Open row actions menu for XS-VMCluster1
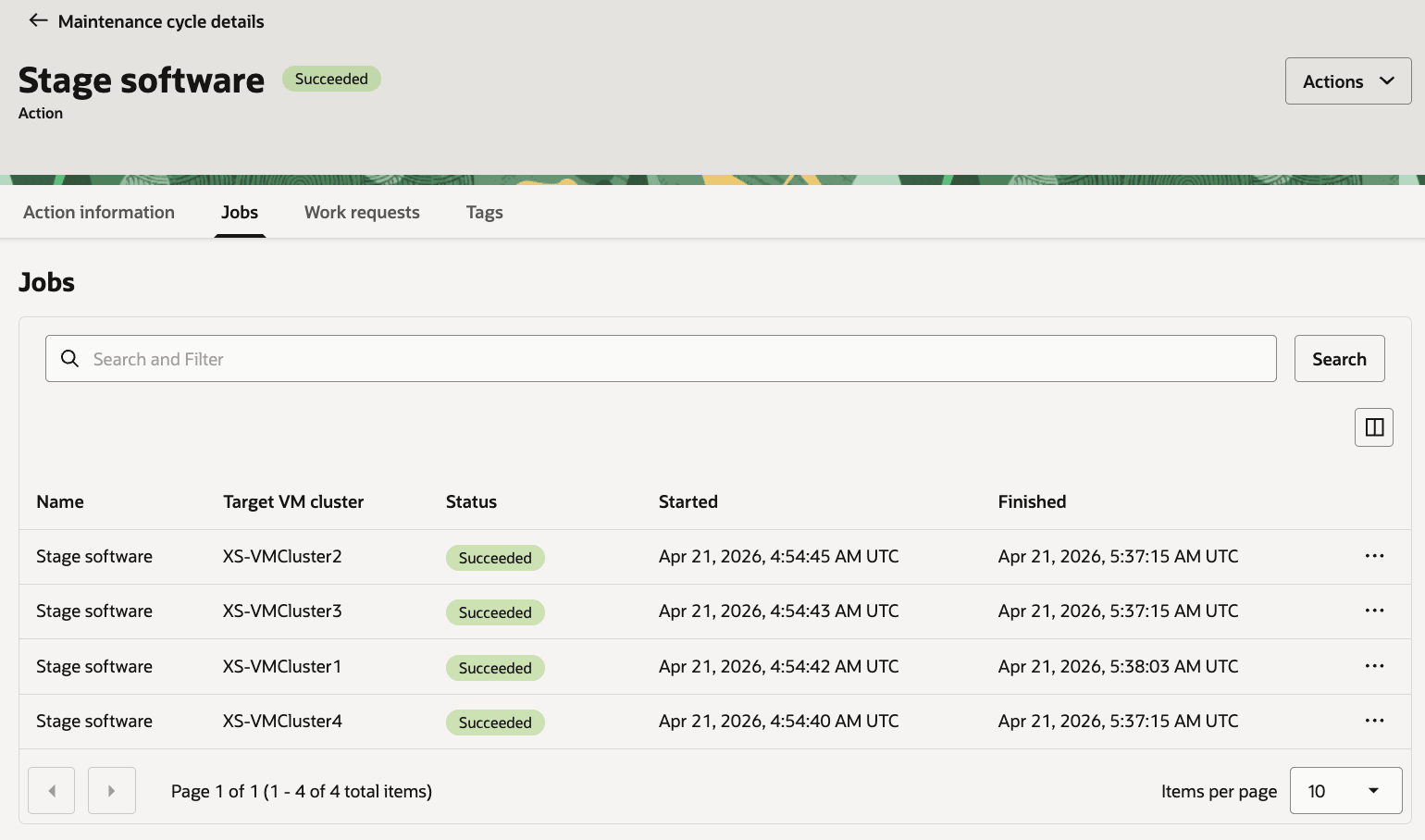The width and height of the screenshot is (1425, 840). (x=1374, y=666)
